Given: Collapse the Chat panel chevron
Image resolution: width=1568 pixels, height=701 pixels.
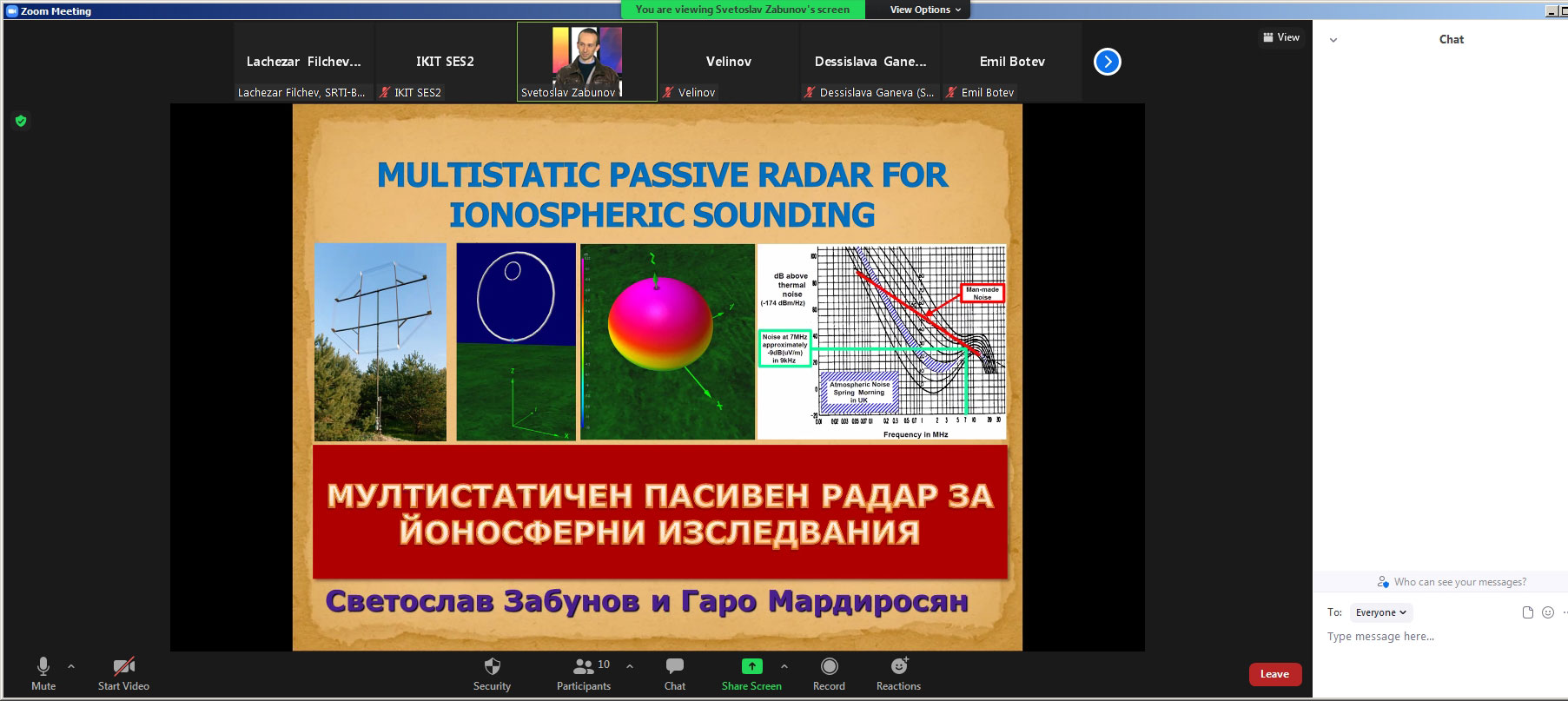Looking at the screenshot, I should pos(1333,40).
